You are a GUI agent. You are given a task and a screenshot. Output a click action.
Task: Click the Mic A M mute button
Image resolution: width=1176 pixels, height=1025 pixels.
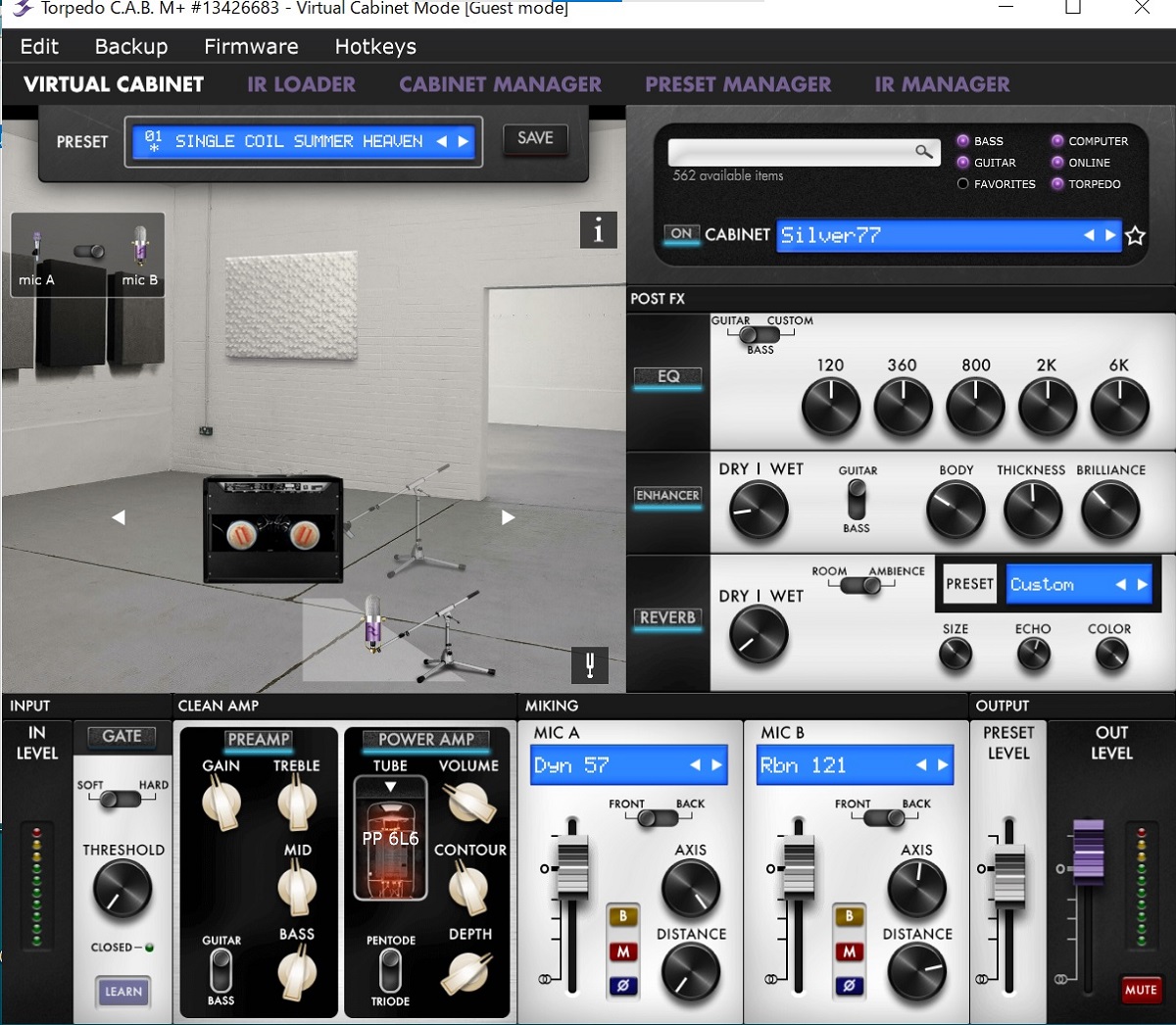point(622,952)
